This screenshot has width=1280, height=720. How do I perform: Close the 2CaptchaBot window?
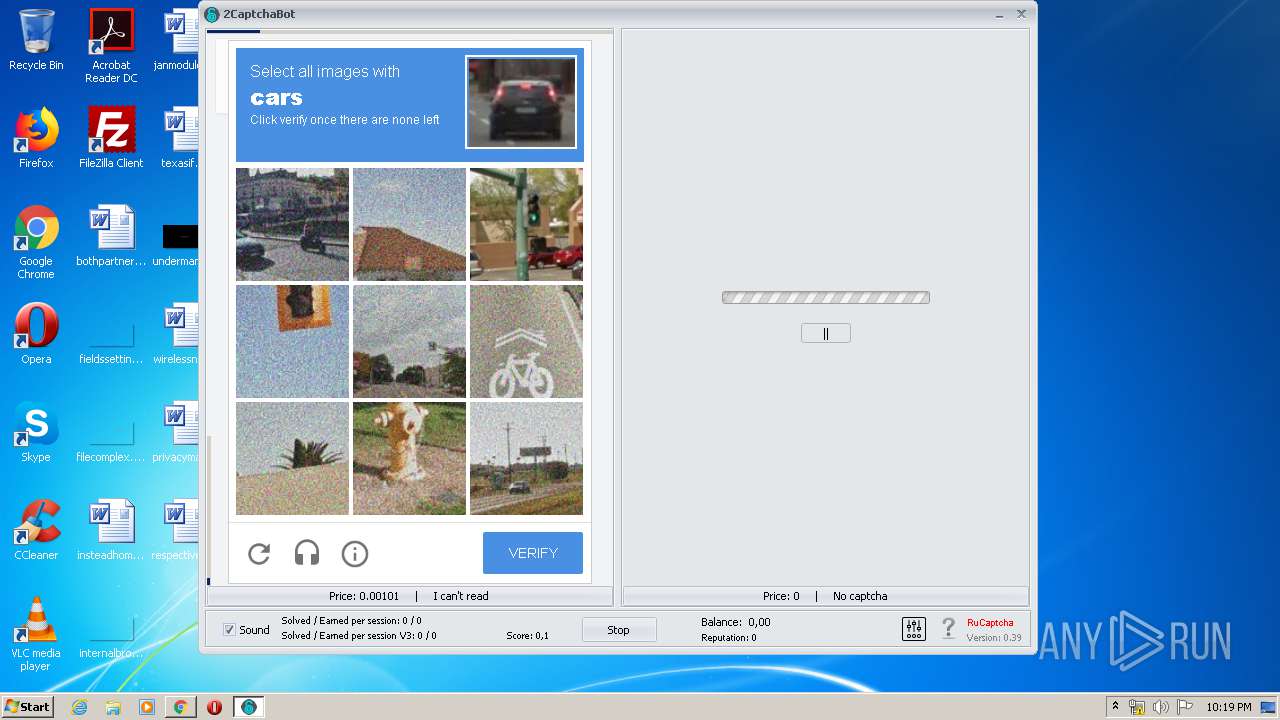[1022, 14]
